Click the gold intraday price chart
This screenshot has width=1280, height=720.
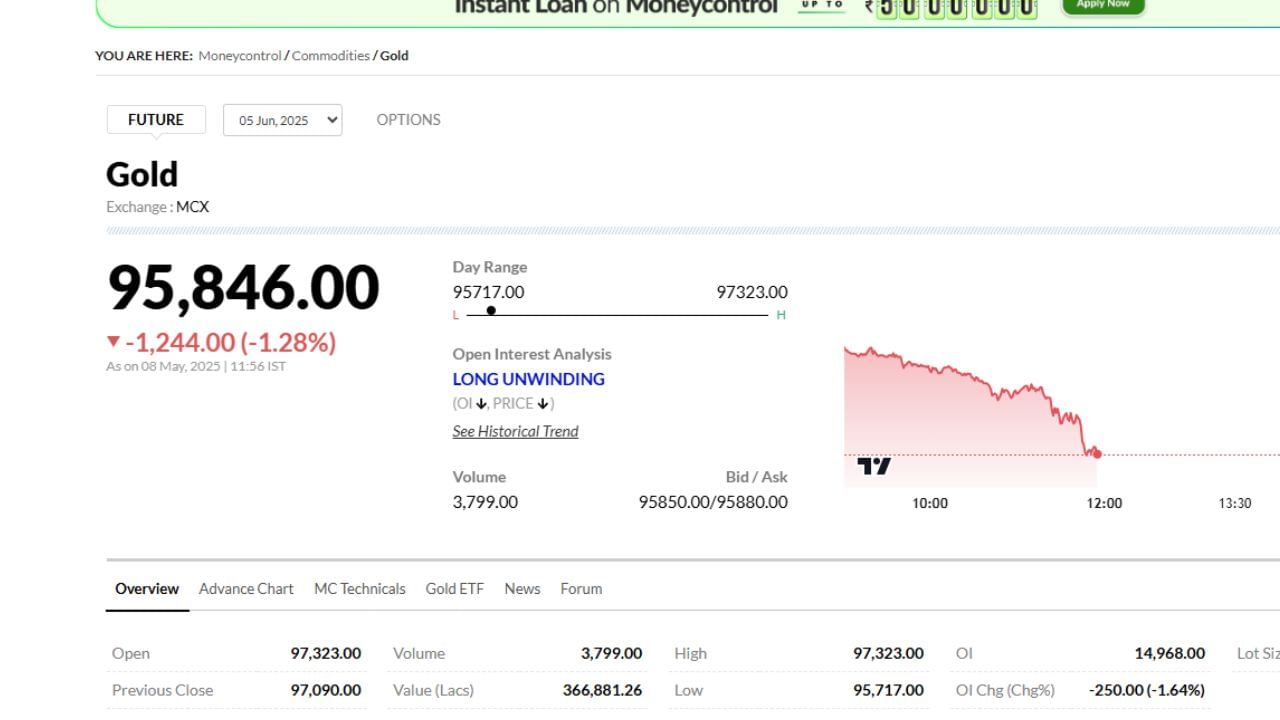pyautogui.click(x=1062, y=416)
